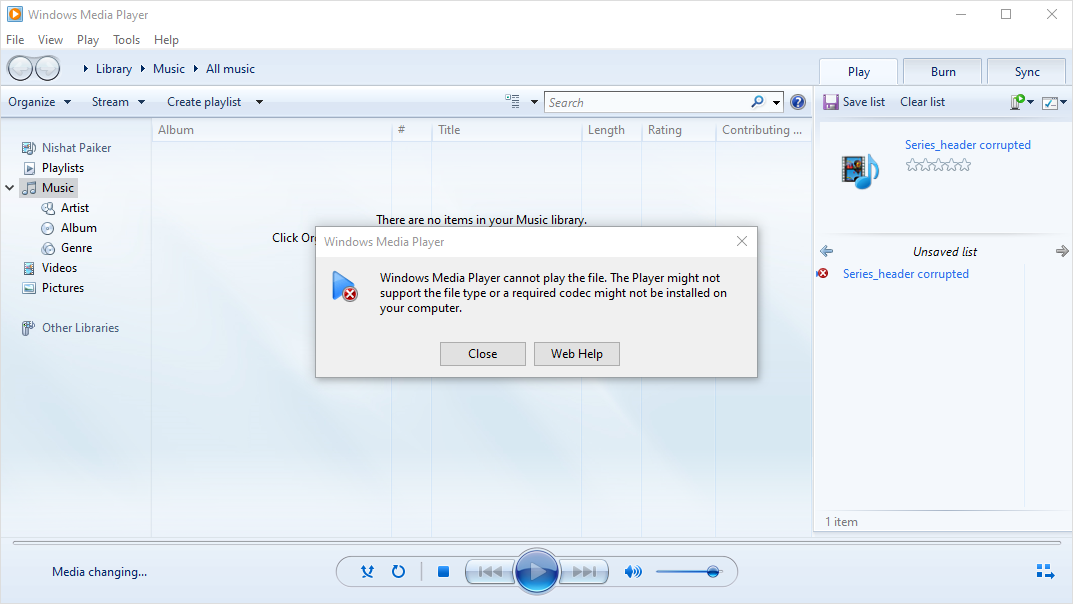
Task: Collapse the Music tree node
Action: coord(10,188)
